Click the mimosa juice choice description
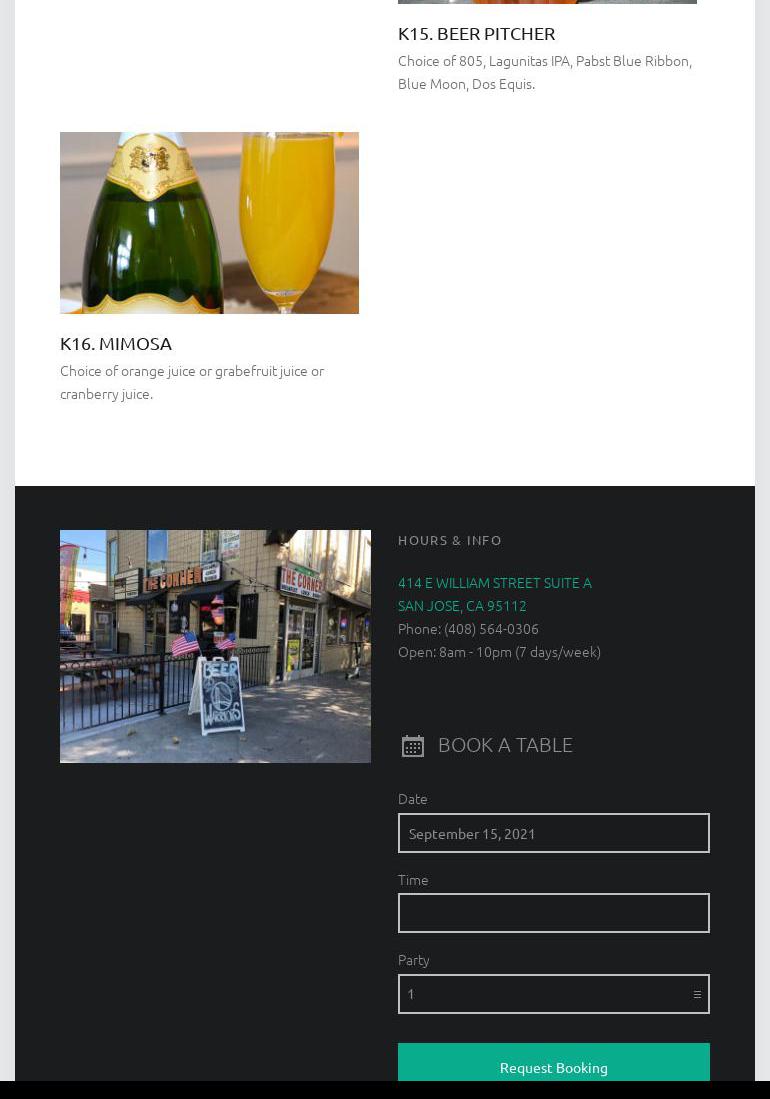 (x=192, y=383)
